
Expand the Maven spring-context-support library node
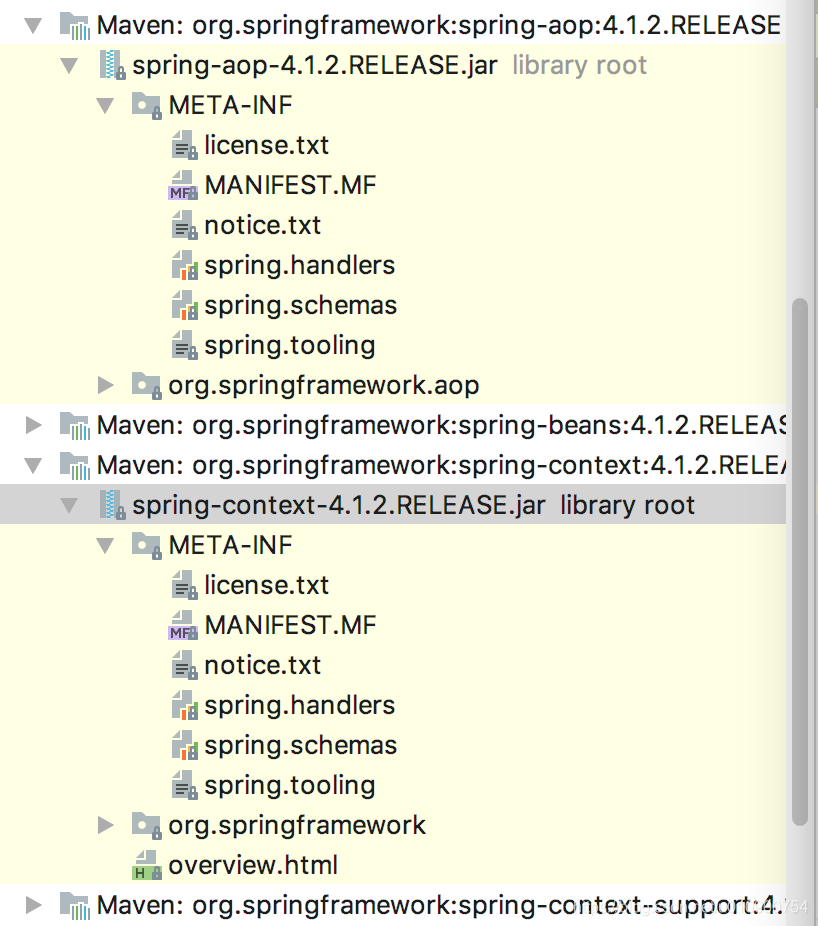tap(34, 905)
